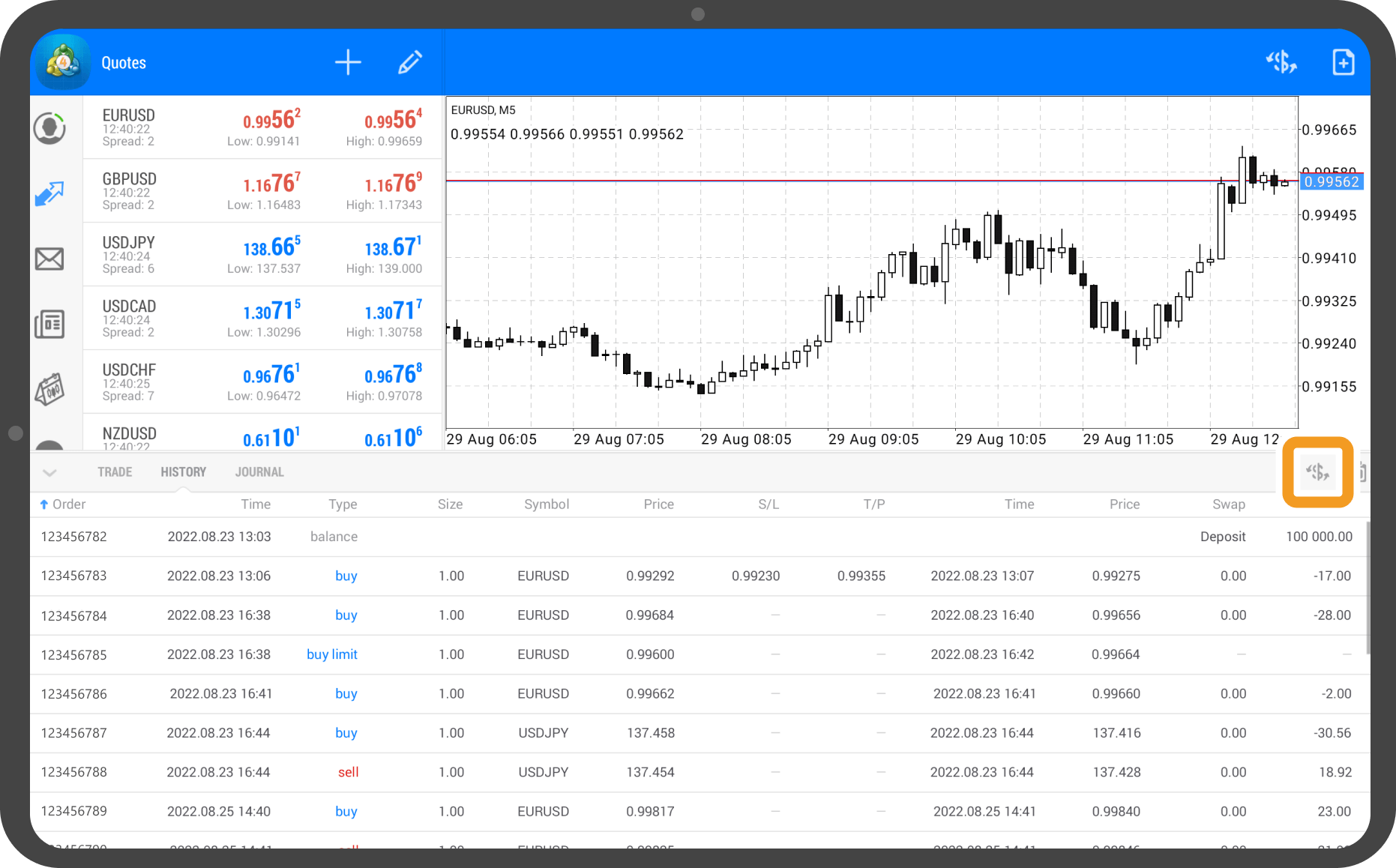Open the news sidebar icon
This screenshot has height=868, width=1396.
tap(49, 324)
